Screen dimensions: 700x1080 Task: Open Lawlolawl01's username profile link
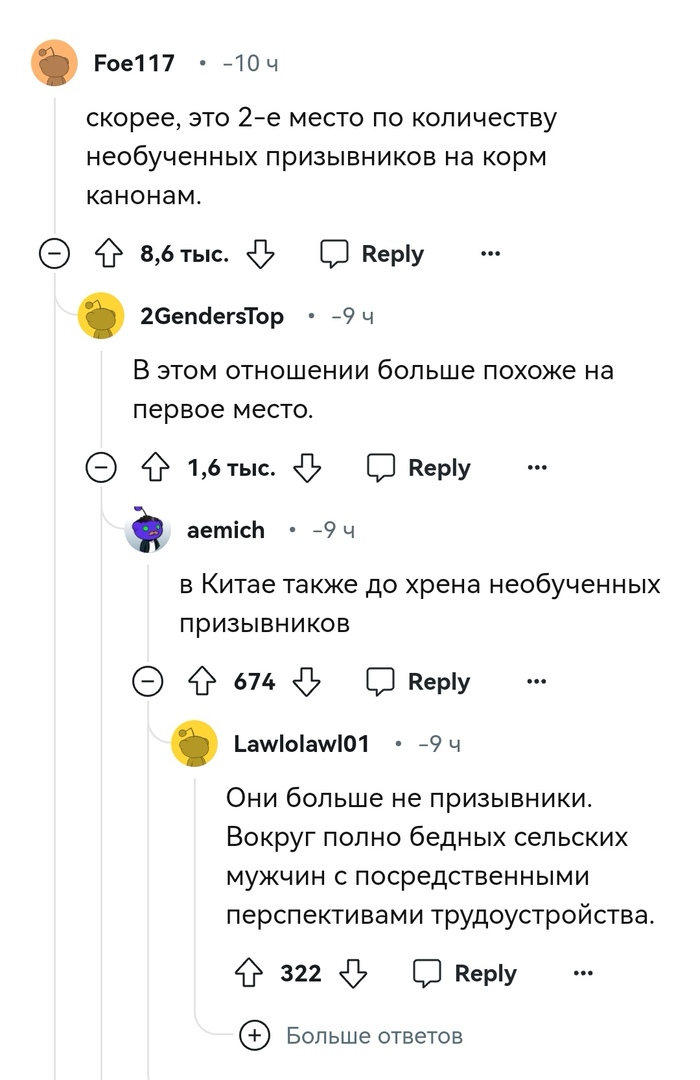301,744
